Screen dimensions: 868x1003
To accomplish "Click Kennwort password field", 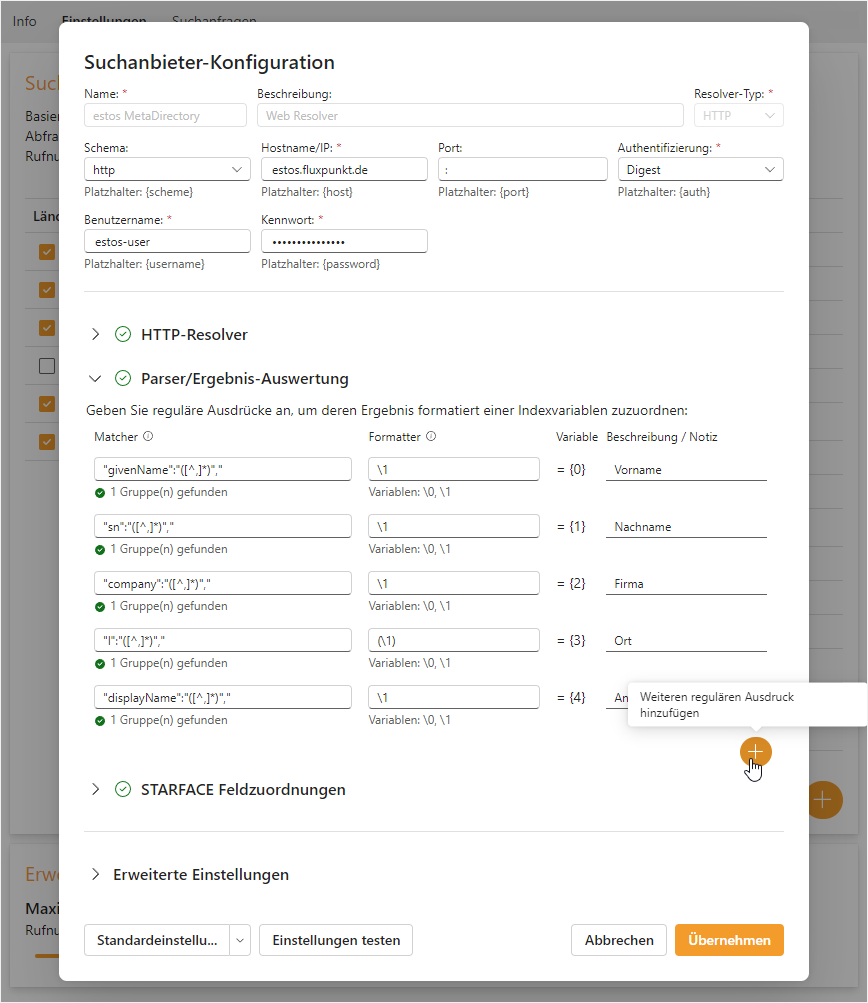I will click(344, 242).
